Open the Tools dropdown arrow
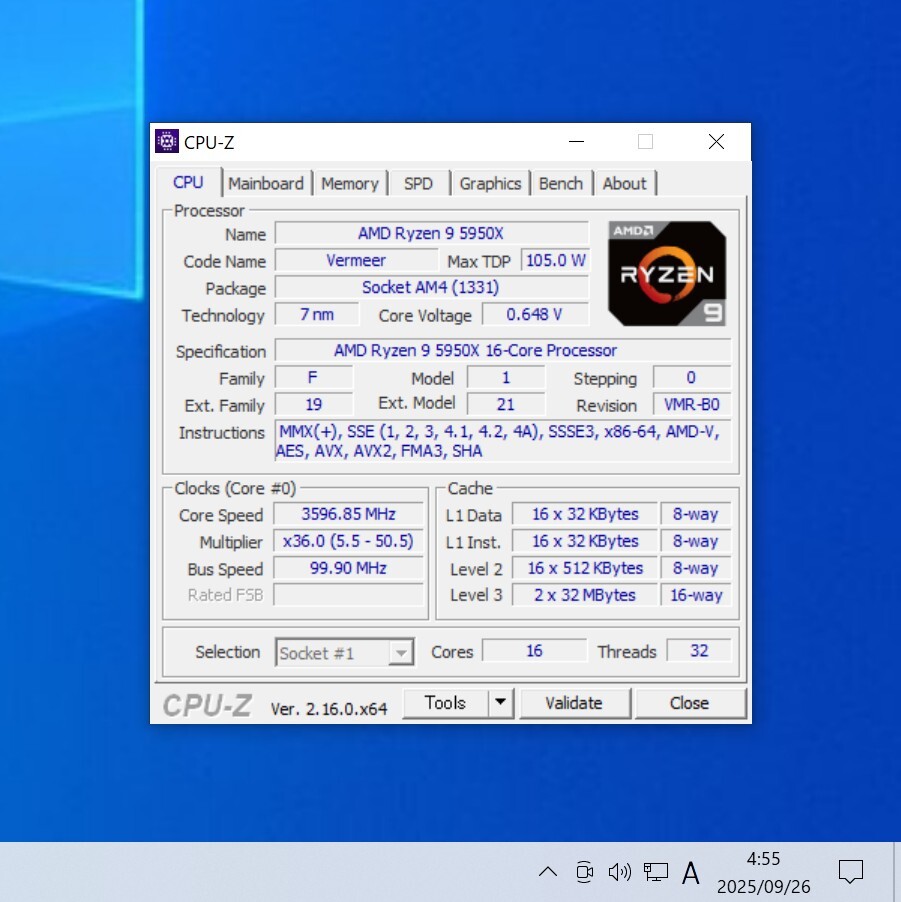 [x=500, y=703]
